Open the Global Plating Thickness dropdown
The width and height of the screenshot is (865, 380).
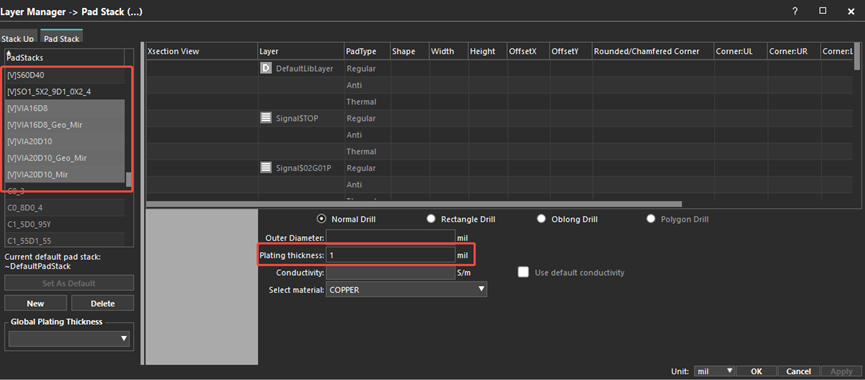click(x=69, y=338)
